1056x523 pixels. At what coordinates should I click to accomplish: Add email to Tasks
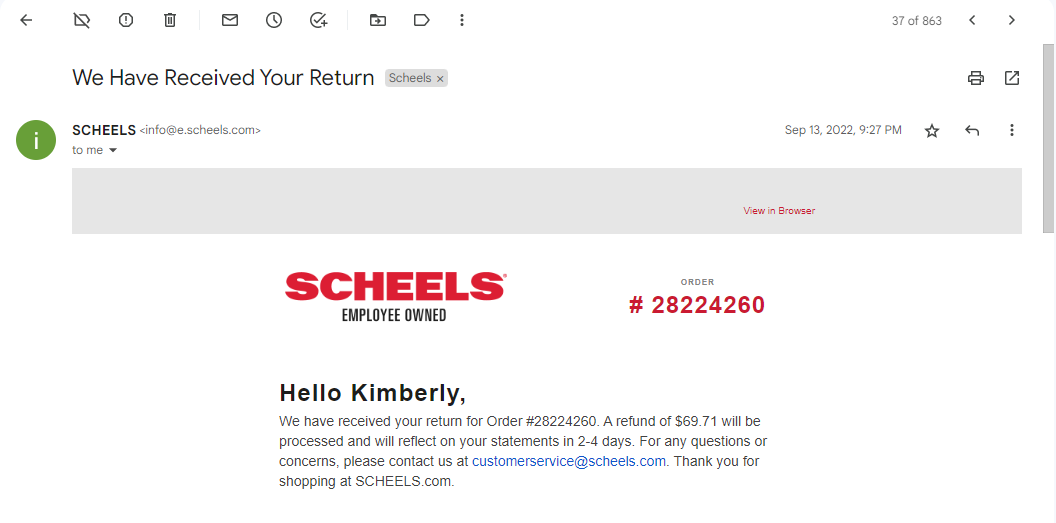[318, 20]
